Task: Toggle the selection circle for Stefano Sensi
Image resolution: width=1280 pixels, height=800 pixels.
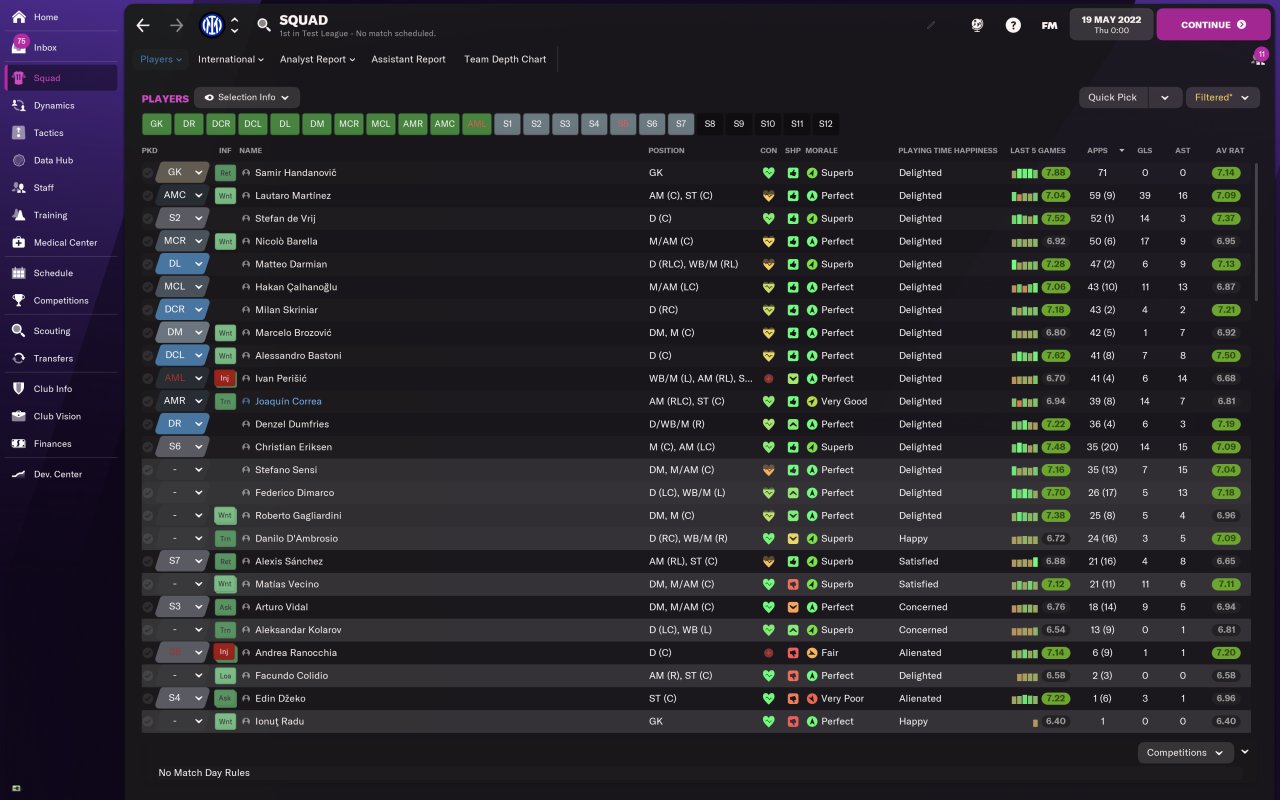Action: click(x=148, y=470)
